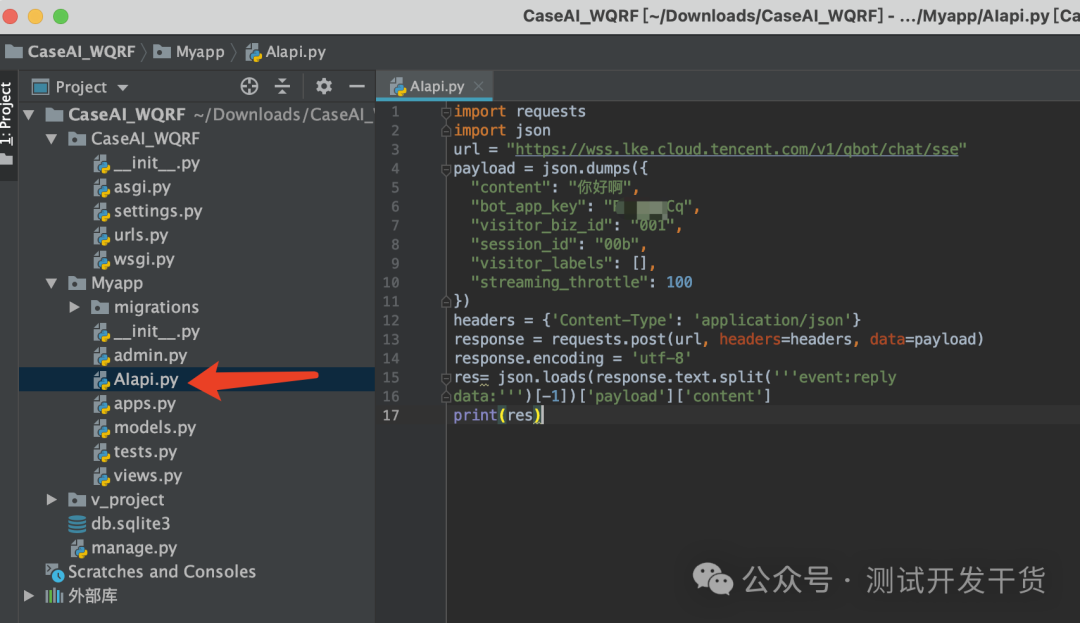Viewport: 1080px width, 623px height.
Task: Click line number 13 in the gutter
Action: [391, 339]
